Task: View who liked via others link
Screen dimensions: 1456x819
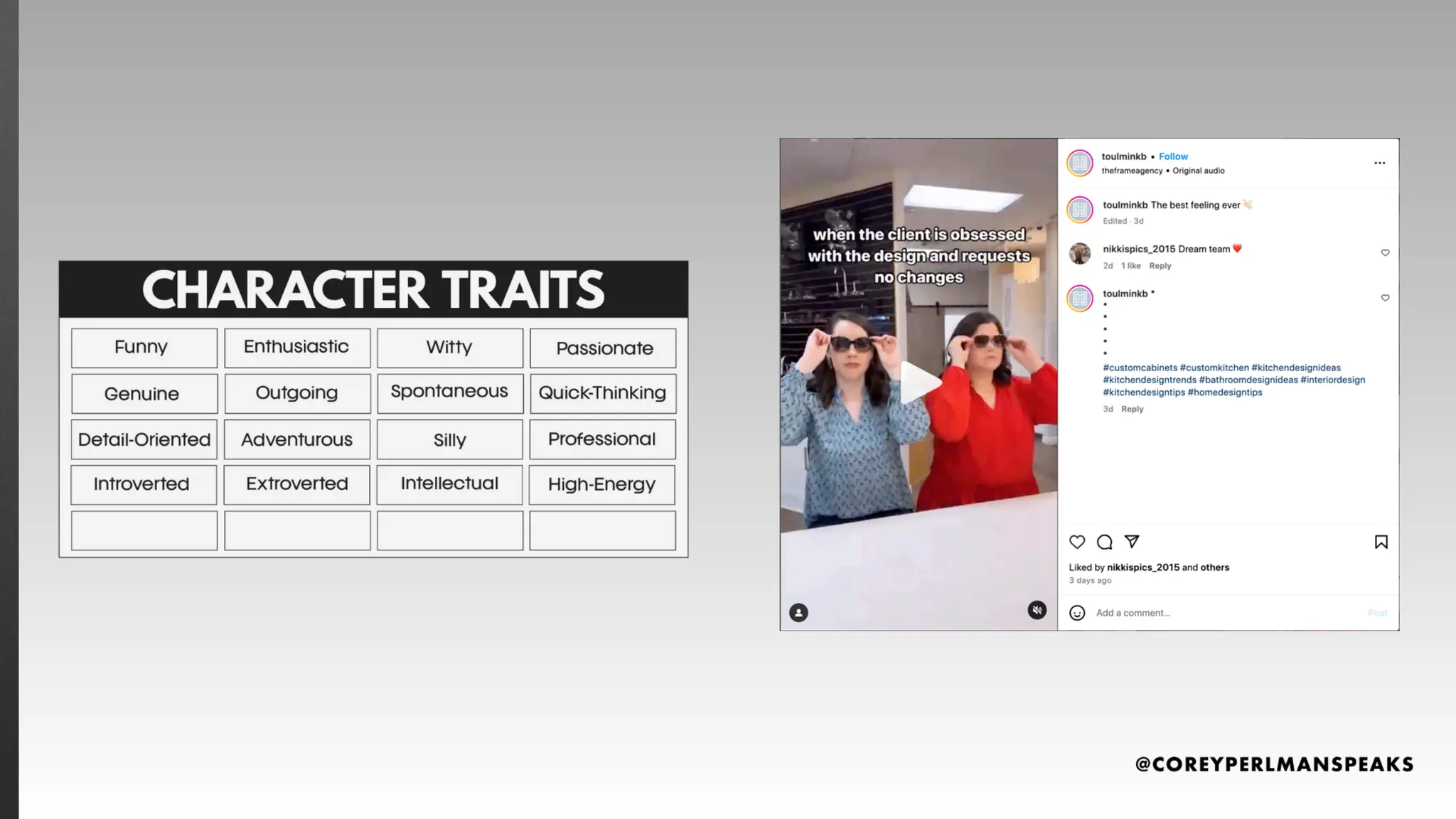Action: tap(1215, 567)
